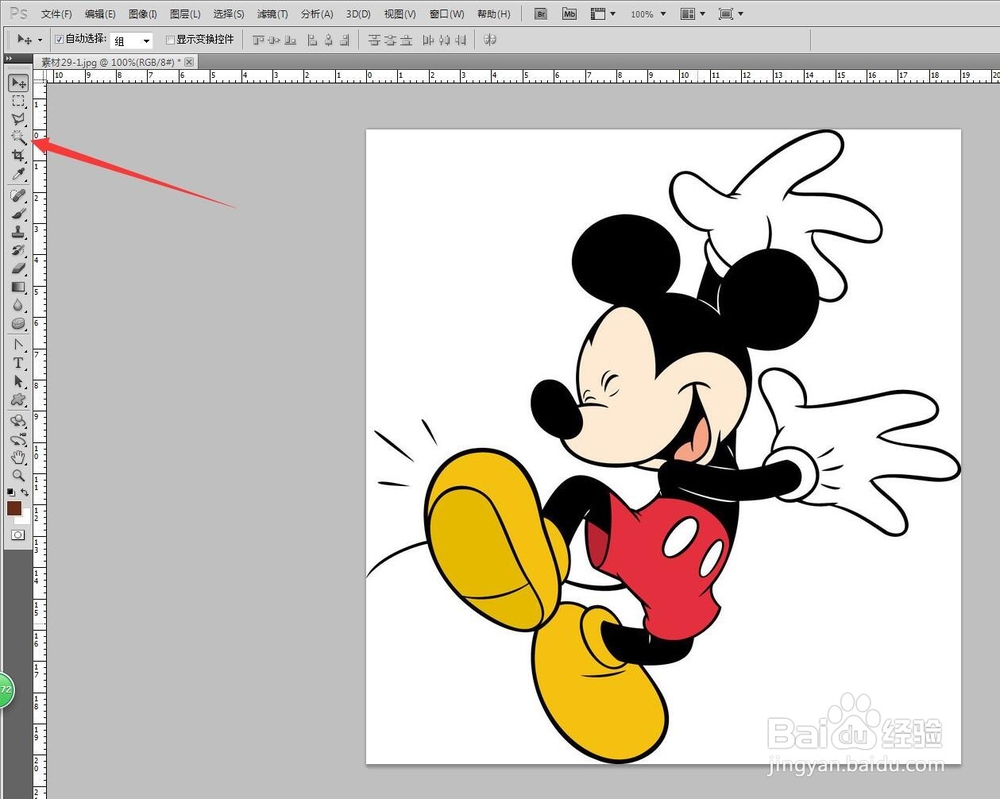This screenshot has width=1000, height=799.
Task: Click align right edges icon
Action: click(x=344, y=40)
